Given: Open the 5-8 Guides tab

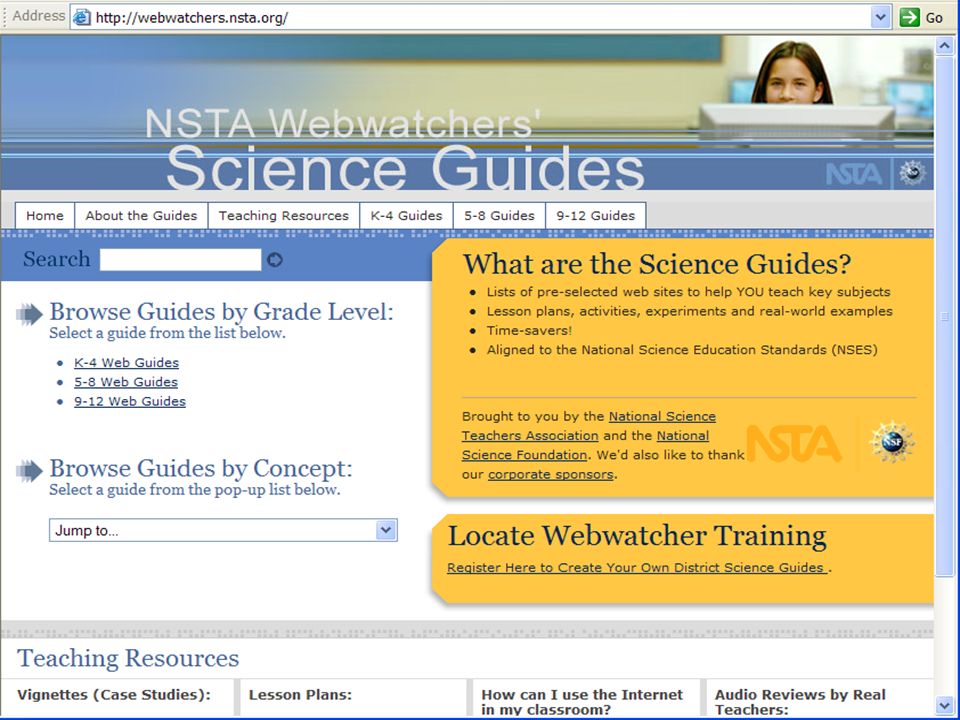Looking at the screenshot, I should [x=499, y=216].
